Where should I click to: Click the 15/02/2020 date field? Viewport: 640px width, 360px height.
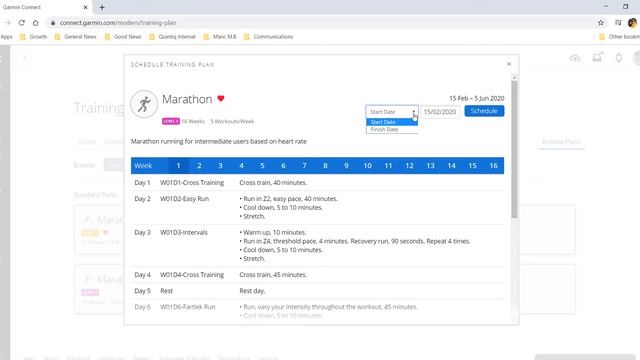pyautogui.click(x=440, y=112)
